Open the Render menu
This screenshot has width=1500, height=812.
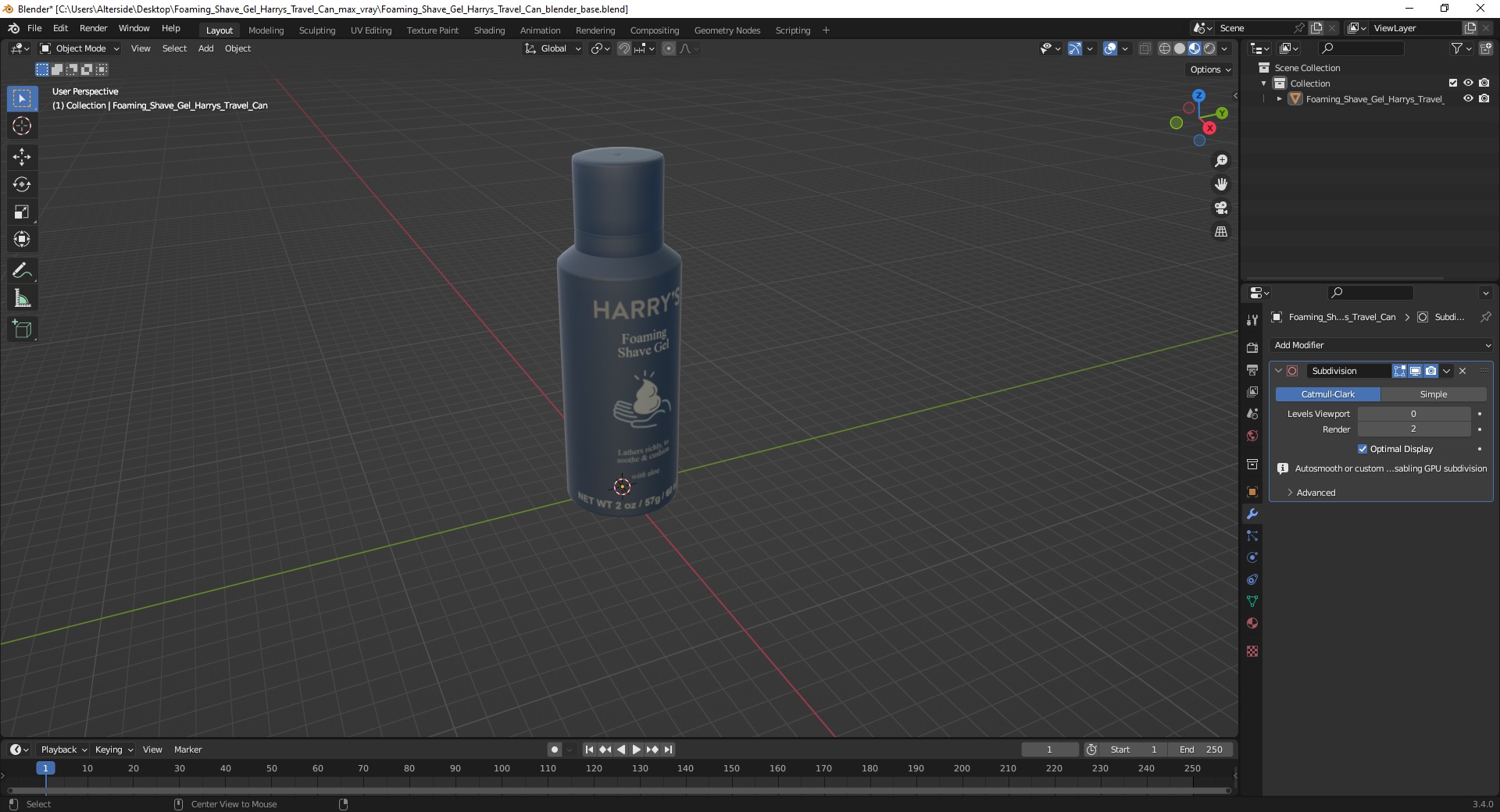point(93,28)
